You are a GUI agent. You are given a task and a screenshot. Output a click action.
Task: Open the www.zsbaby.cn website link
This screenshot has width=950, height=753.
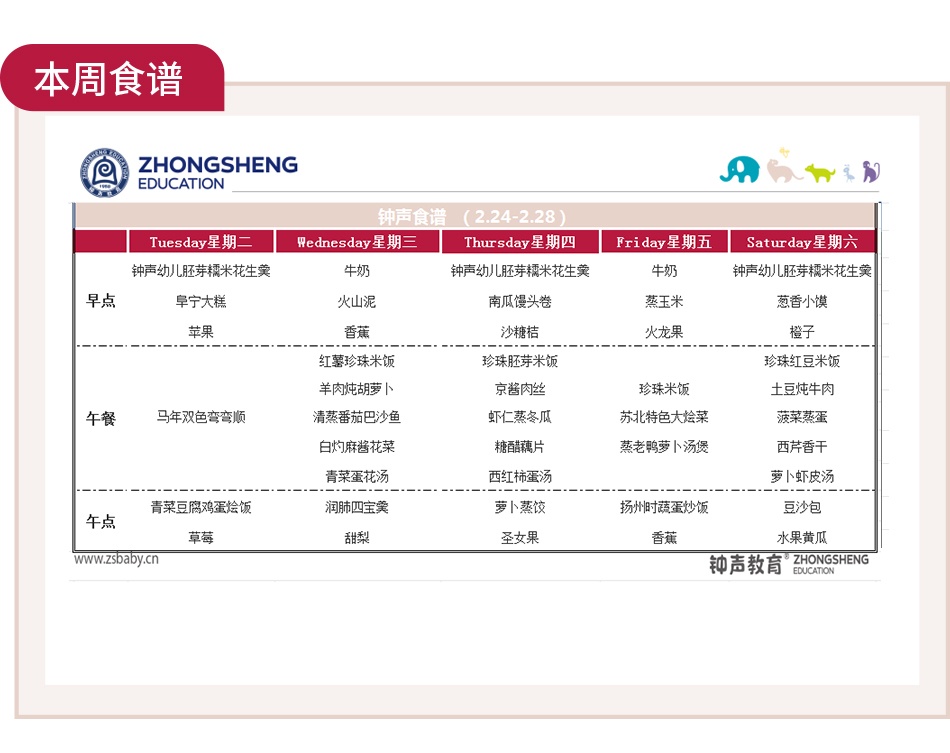116,559
